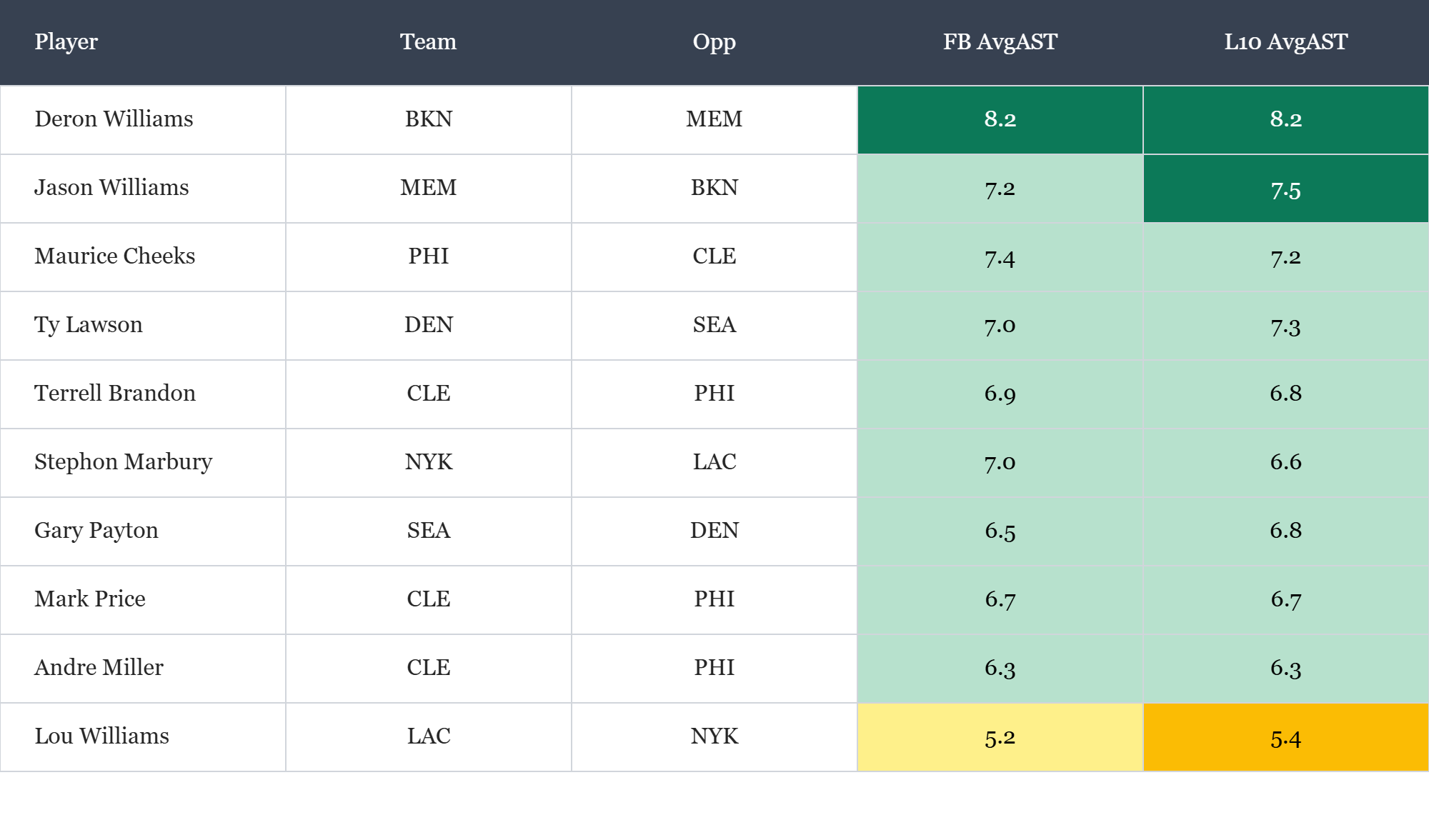This screenshot has height=840, width=1429.
Task: Sort by FB AvgAST column header
Action: 1000,42
